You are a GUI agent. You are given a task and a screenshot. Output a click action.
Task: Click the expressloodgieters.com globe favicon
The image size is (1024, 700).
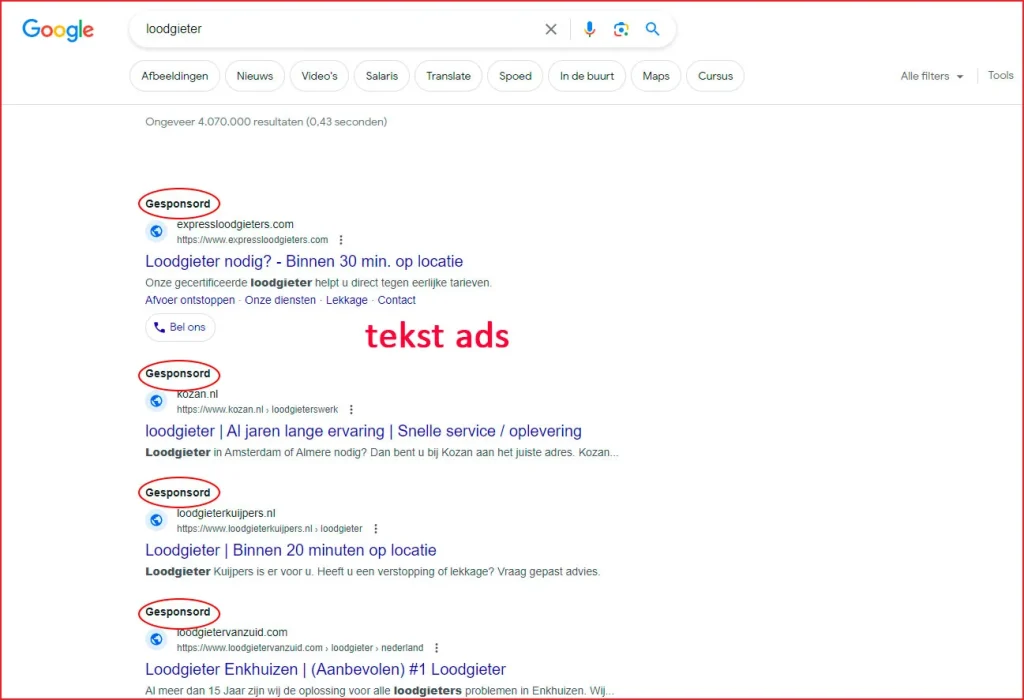pos(156,232)
